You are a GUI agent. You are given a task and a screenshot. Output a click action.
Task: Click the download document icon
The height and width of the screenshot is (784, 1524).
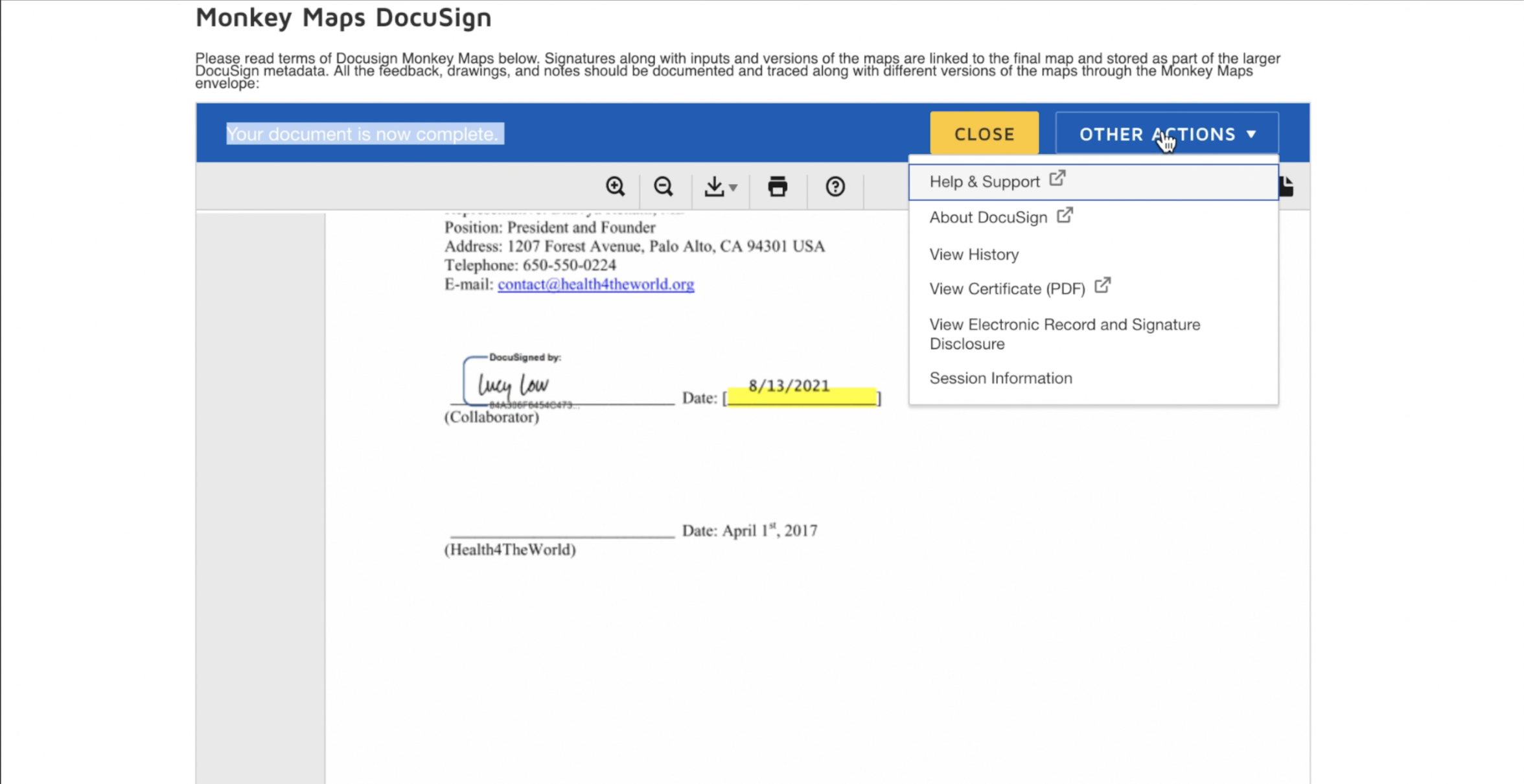click(x=714, y=187)
